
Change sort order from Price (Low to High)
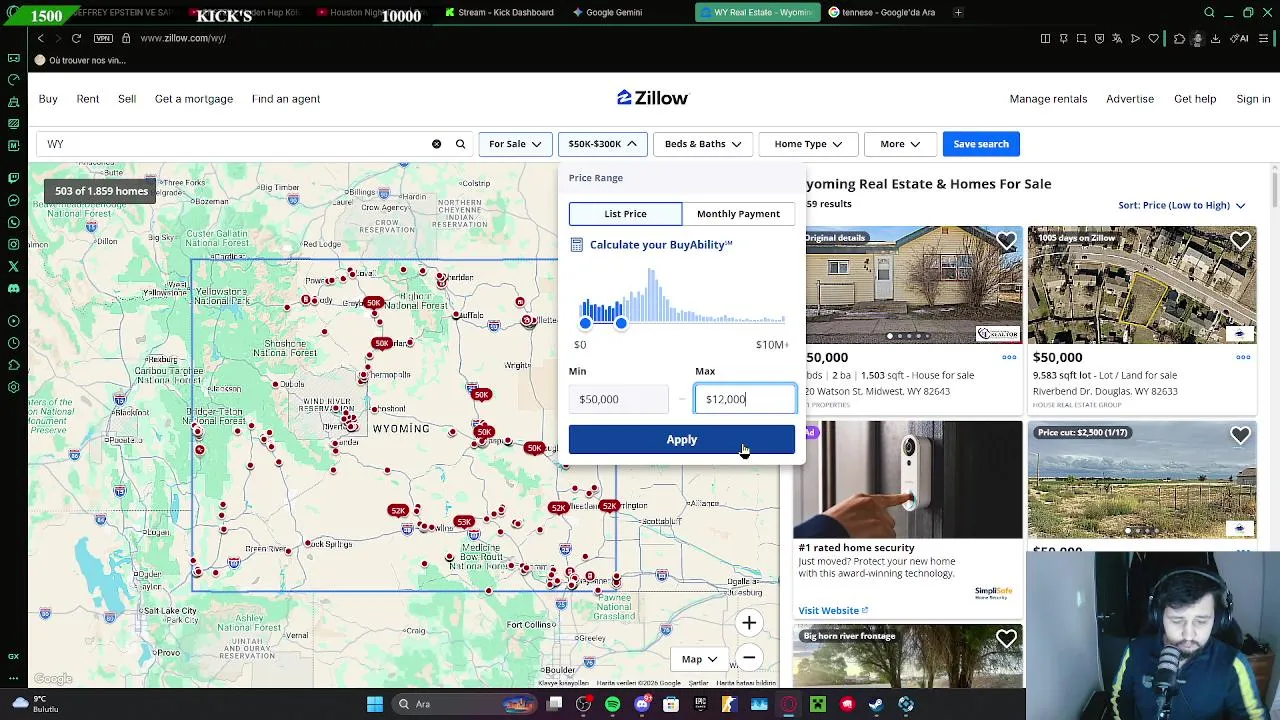(1182, 205)
